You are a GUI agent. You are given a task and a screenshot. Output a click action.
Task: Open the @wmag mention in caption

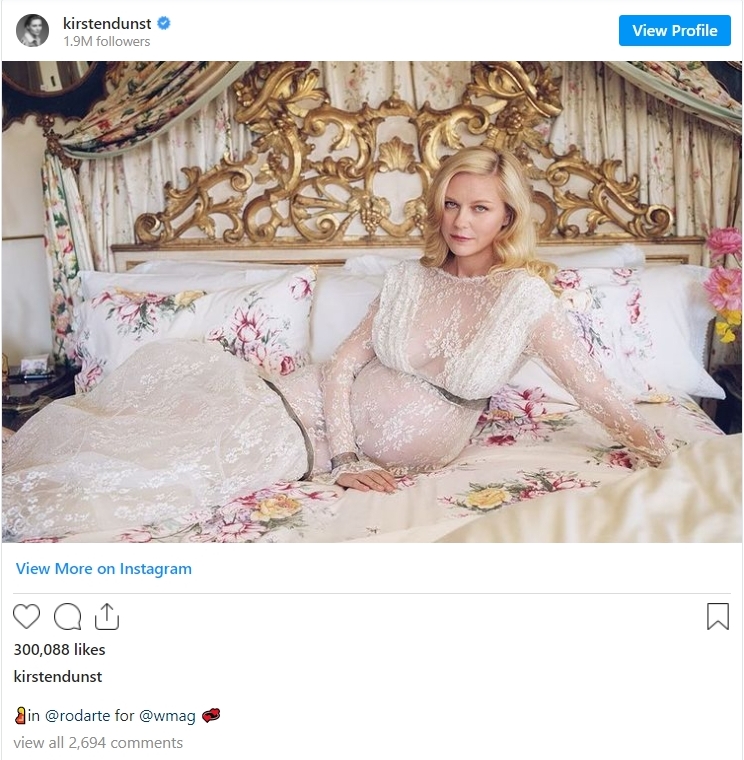tap(167, 715)
